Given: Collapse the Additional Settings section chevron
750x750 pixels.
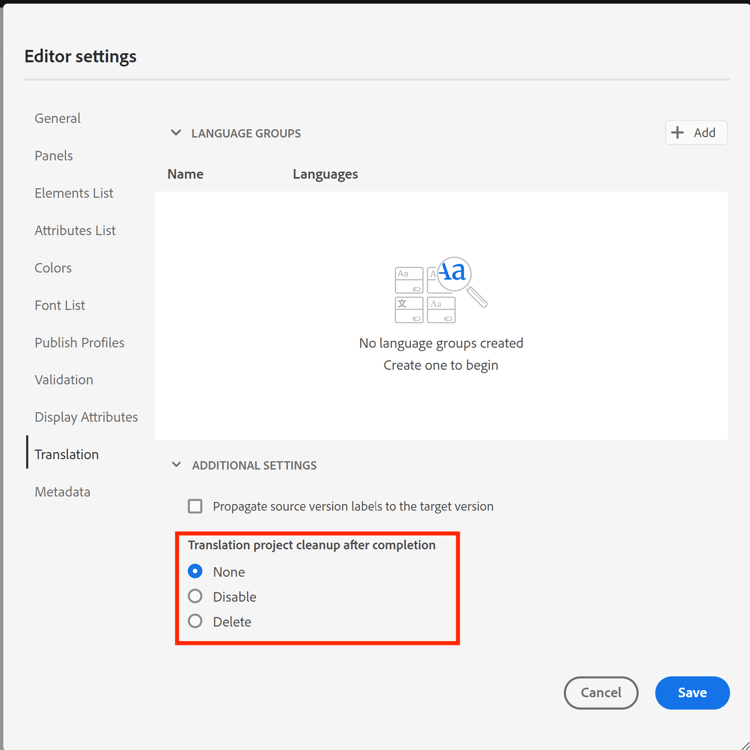Looking at the screenshot, I should click(176, 464).
